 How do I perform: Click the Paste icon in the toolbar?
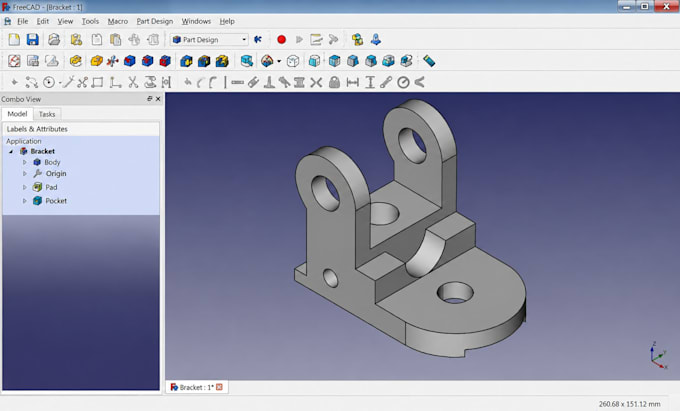pos(115,39)
